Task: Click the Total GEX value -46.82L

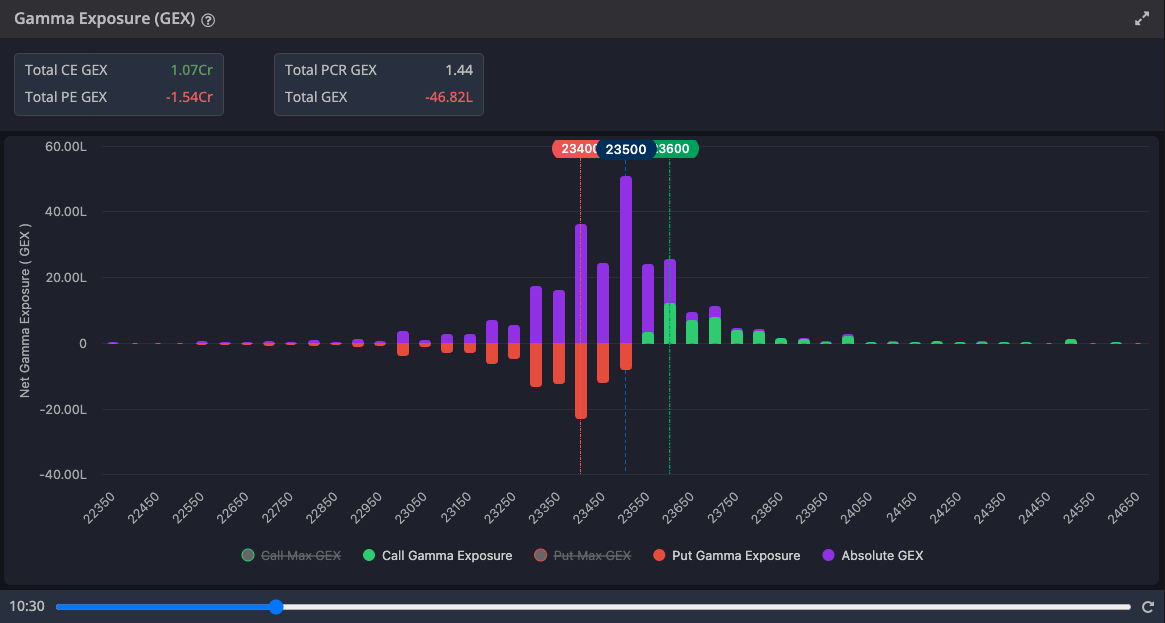Action: pyautogui.click(x=450, y=97)
